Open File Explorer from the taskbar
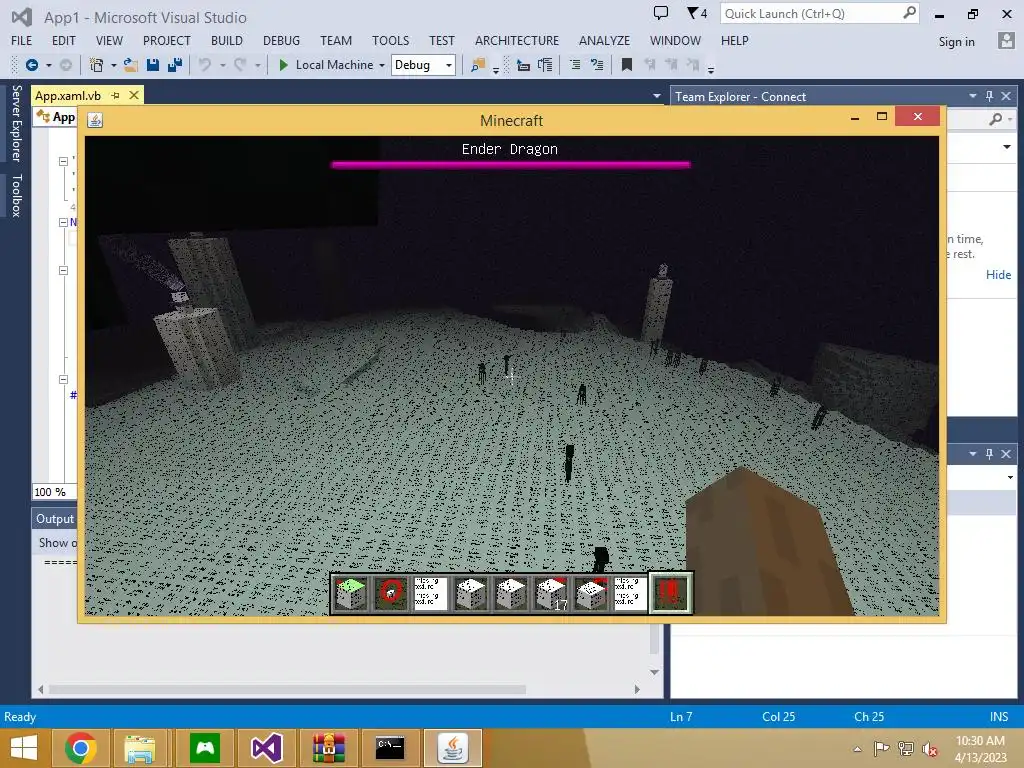 tap(139, 748)
